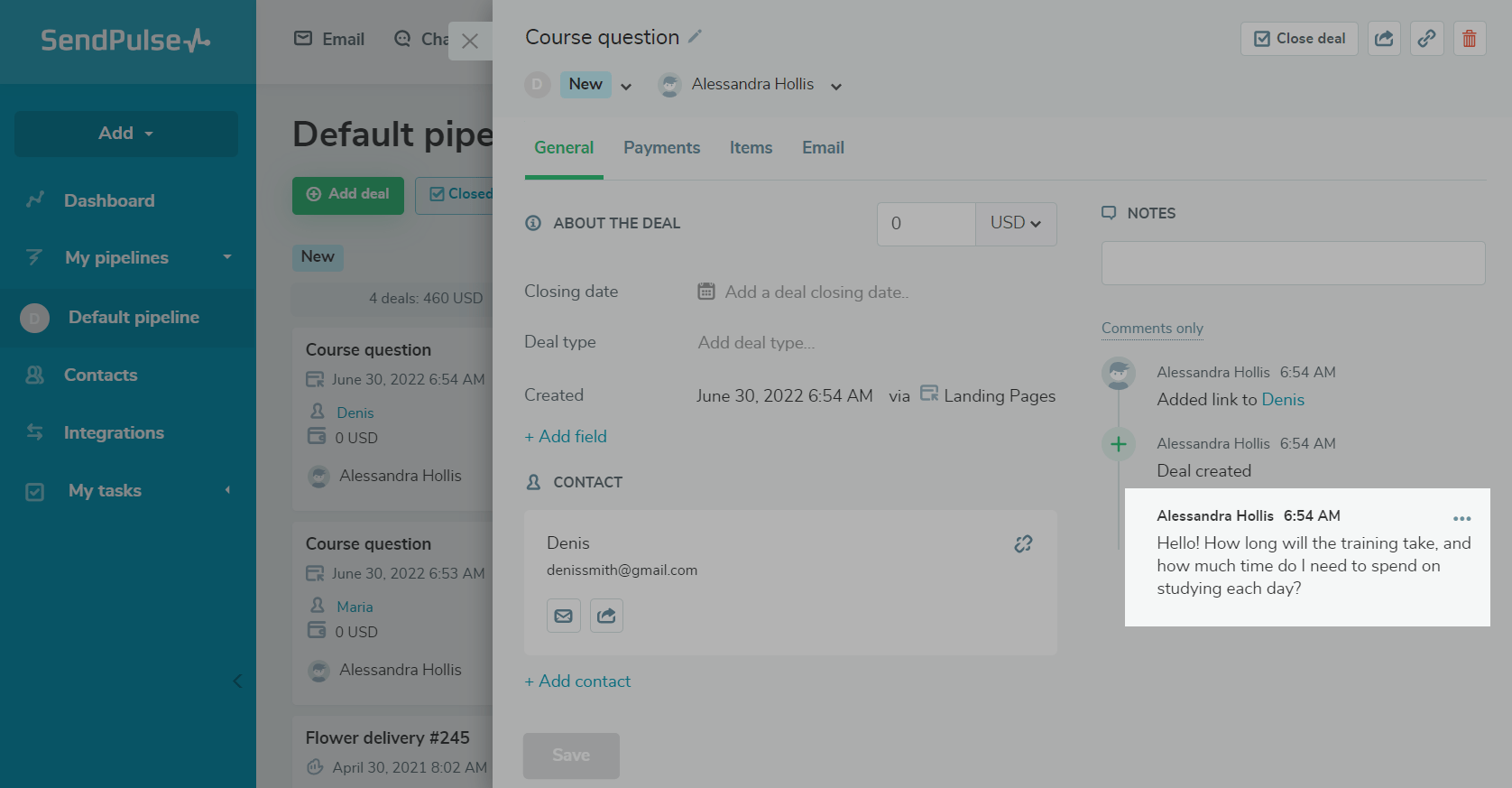
Task: Toggle the Comments only filter
Action: point(1152,329)
